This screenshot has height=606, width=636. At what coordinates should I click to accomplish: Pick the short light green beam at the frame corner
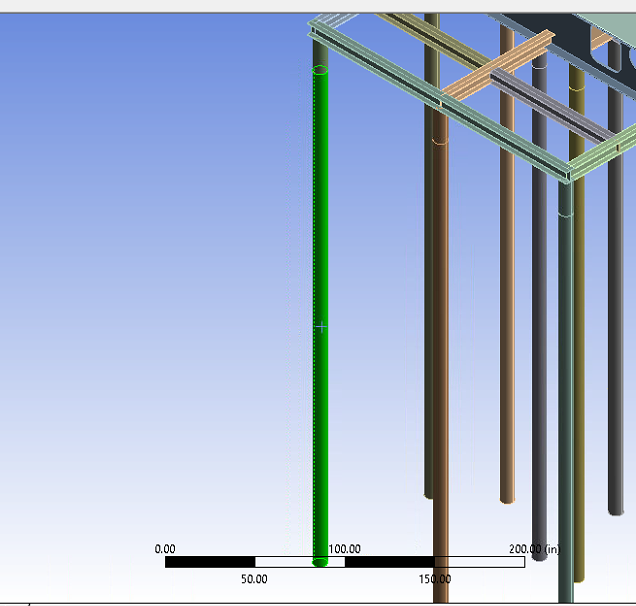pos(602,152)
